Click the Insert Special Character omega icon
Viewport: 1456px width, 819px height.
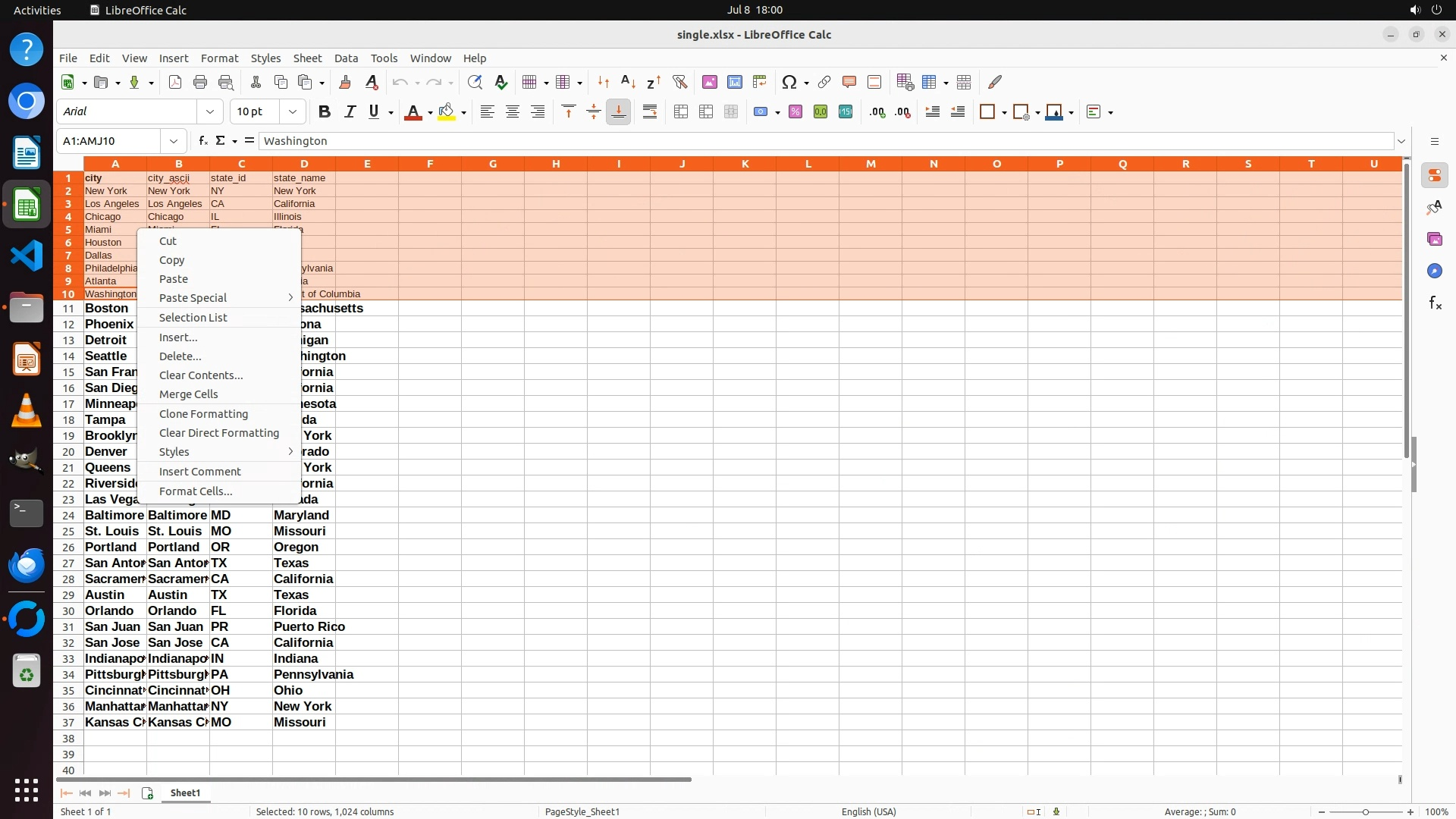pyautogui.click(x=789, y=82)
